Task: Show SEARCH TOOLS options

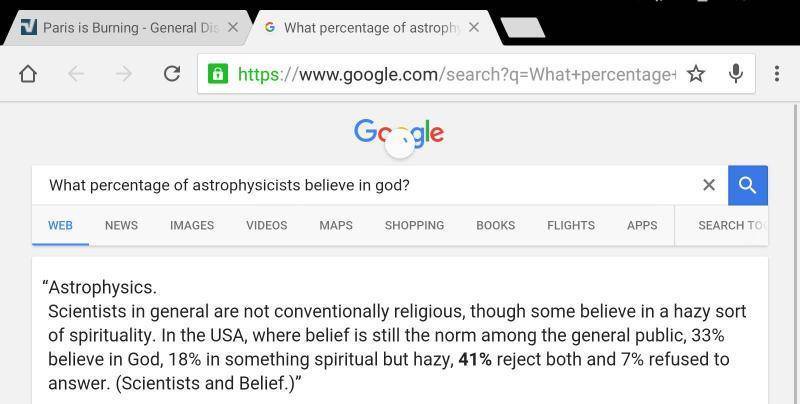Action: [732, 225]
